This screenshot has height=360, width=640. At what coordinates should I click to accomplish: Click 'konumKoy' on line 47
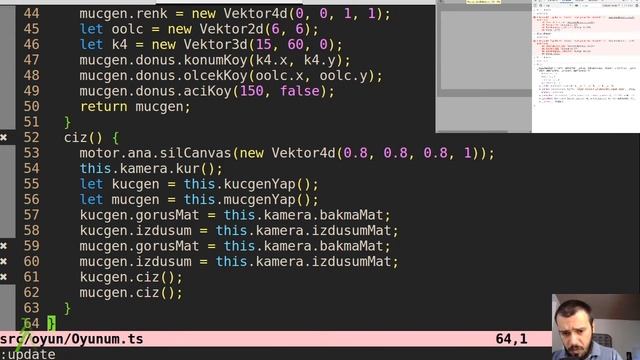[x=216, y=60]
